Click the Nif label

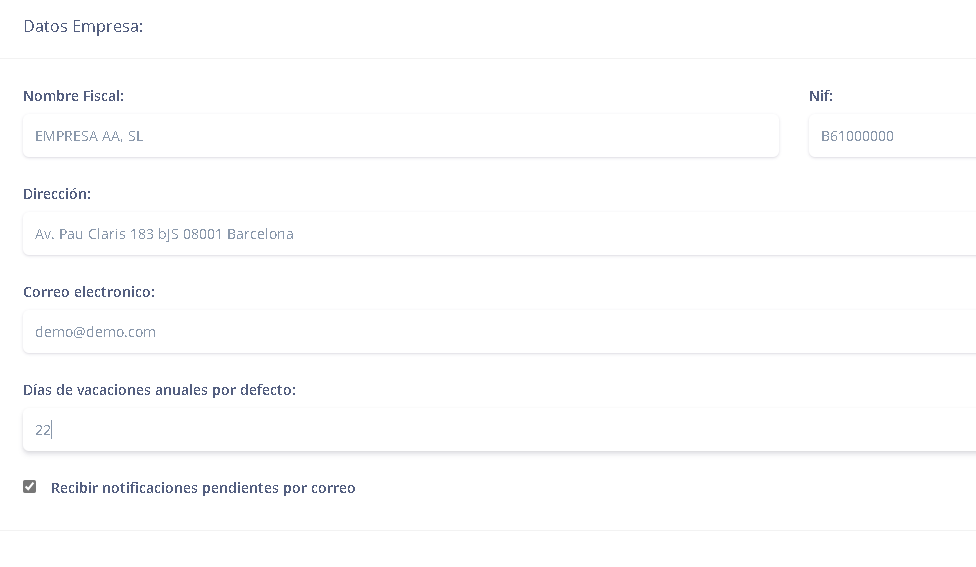tap(820, 96)
